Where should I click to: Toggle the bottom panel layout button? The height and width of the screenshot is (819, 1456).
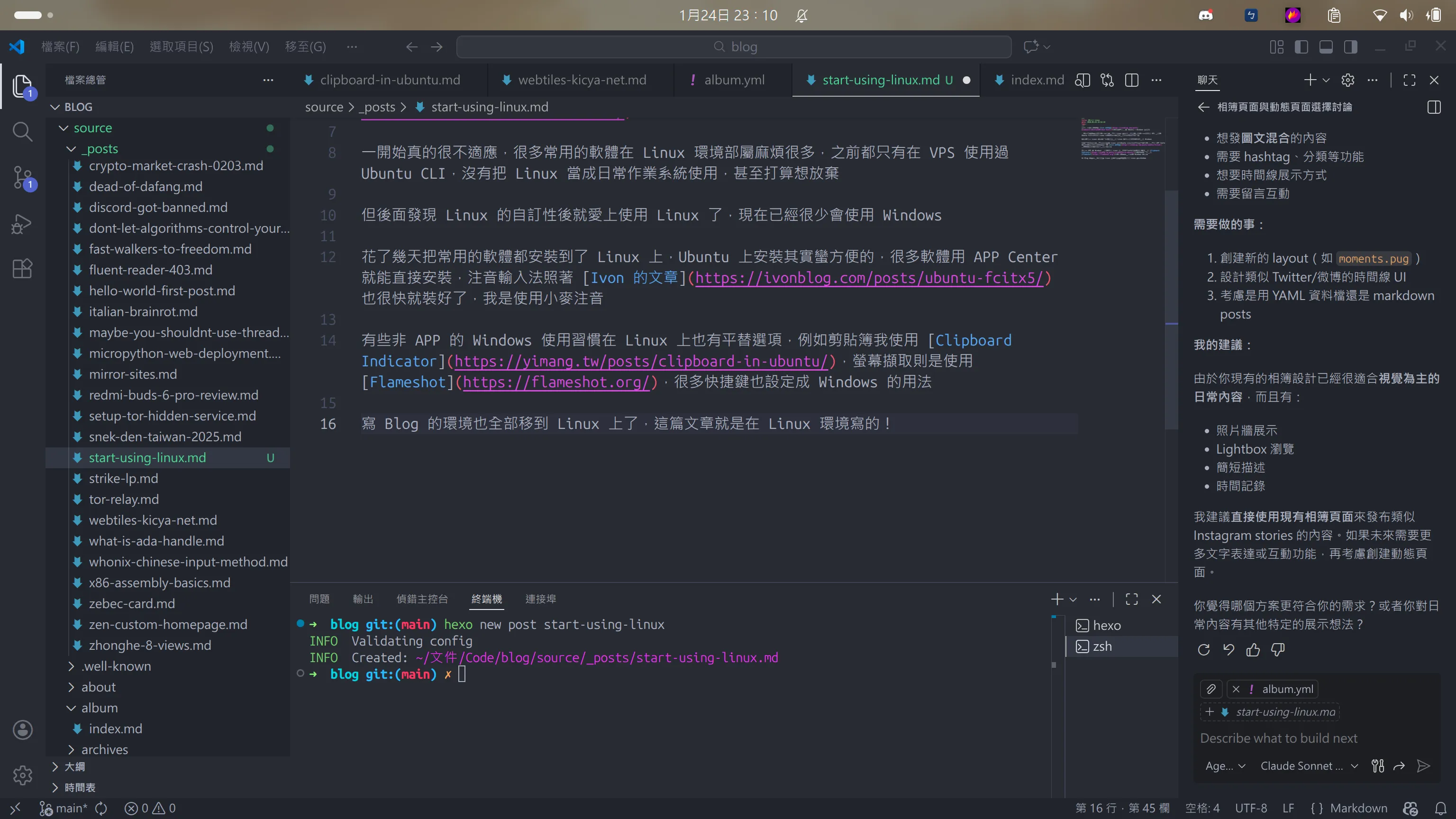[x=1326, y=47]
